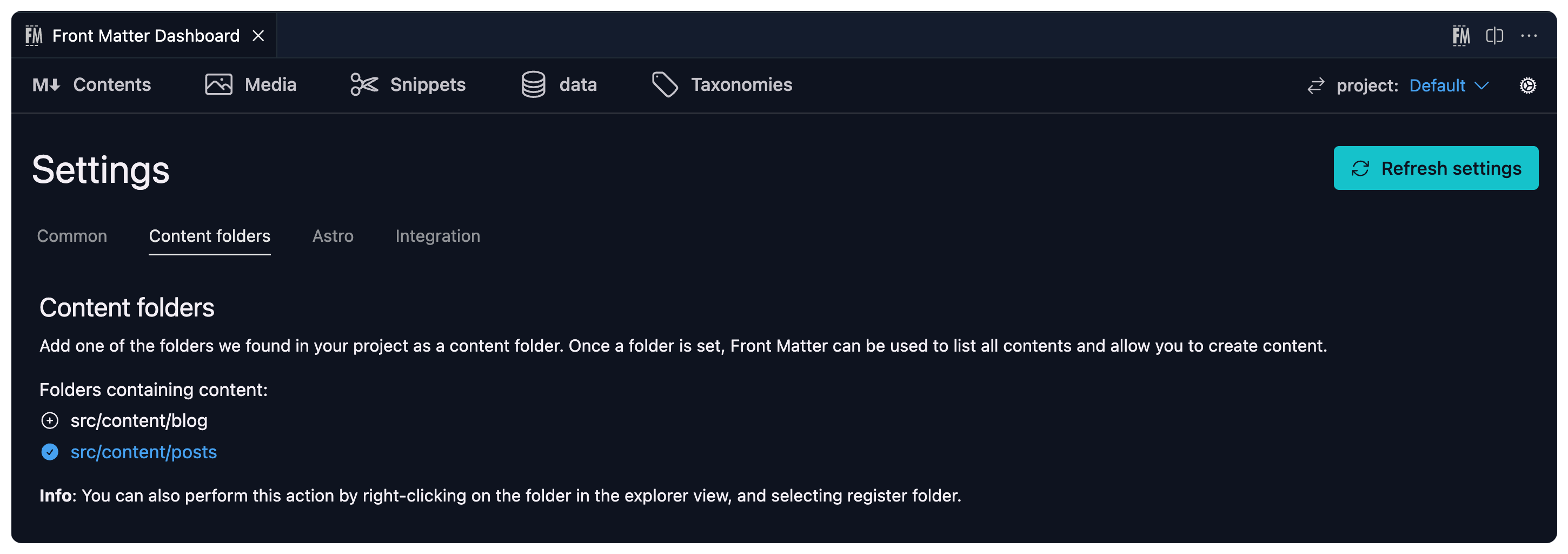Open the settings gear icon

pos(1528,86)
